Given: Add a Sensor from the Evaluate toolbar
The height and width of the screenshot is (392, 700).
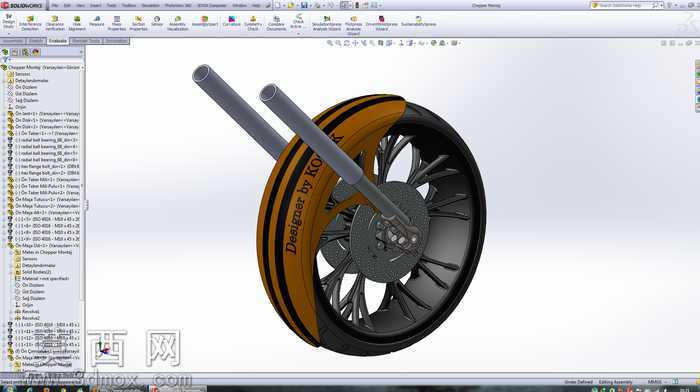Looking at the screenshot, I should tap(157, 21).
